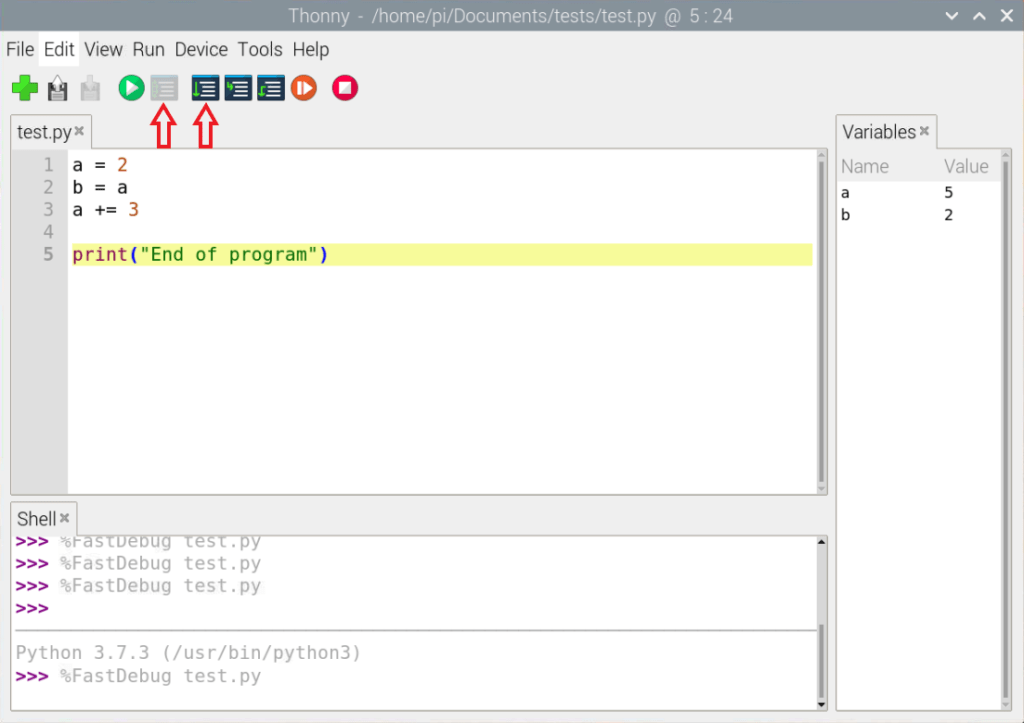The width and height of the screenshot is (1024, 723).
Task: Select variable a row with value 5
Action: pyautogui.click(x=918, y=193)
